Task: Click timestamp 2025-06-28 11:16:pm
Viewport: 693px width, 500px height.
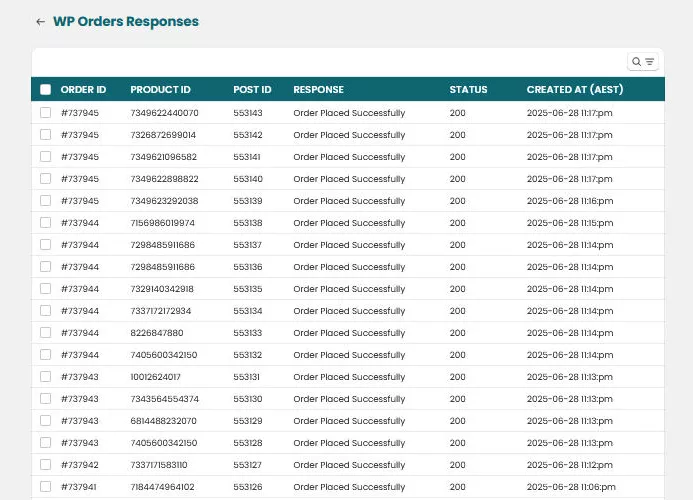Action: click(570, 201)
